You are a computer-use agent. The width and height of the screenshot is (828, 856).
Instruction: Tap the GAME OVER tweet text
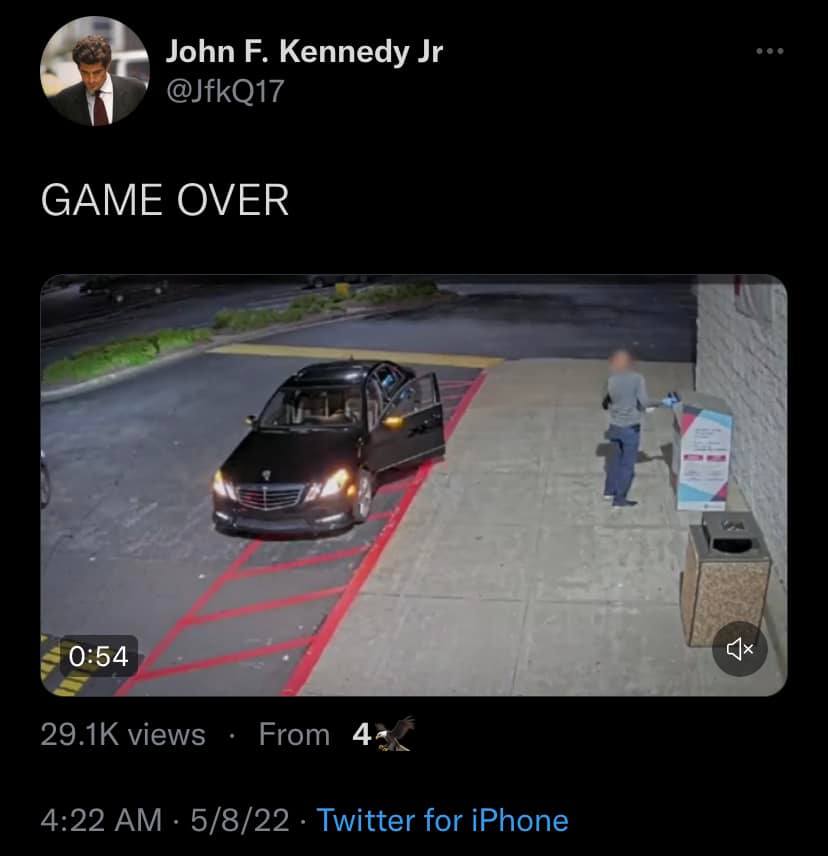164,200
